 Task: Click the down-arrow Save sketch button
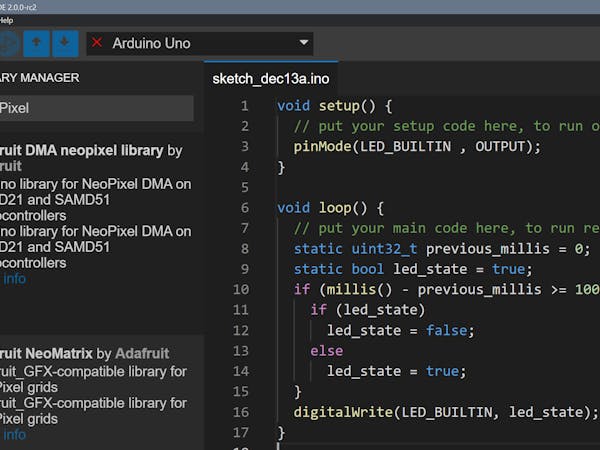click(64, 44)
